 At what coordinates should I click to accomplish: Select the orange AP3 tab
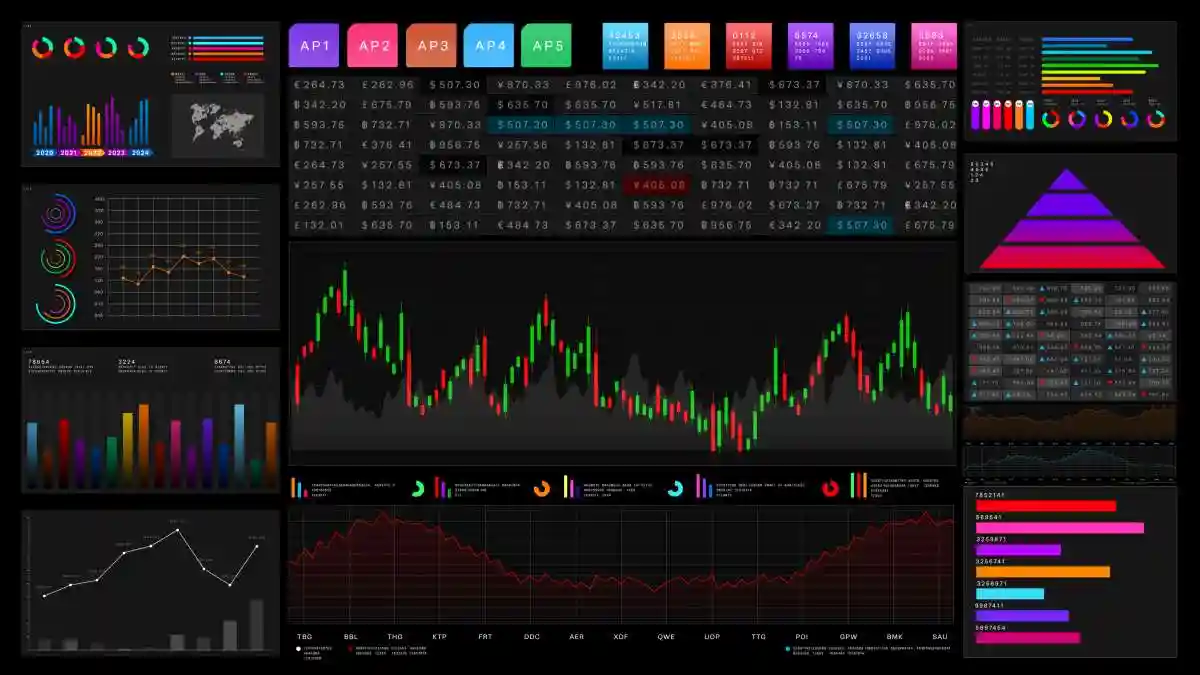431,45
